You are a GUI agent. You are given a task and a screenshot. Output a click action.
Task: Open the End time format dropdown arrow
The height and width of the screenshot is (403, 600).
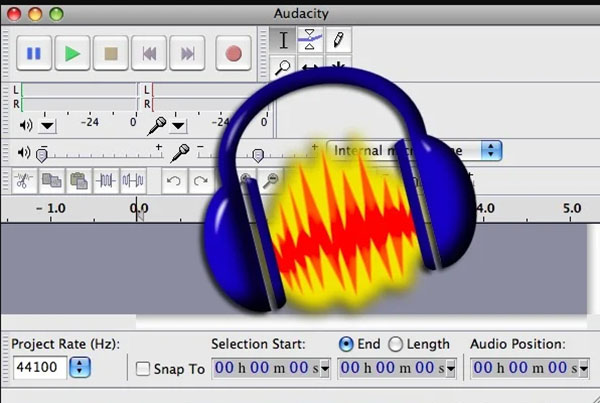click(451, 369)
